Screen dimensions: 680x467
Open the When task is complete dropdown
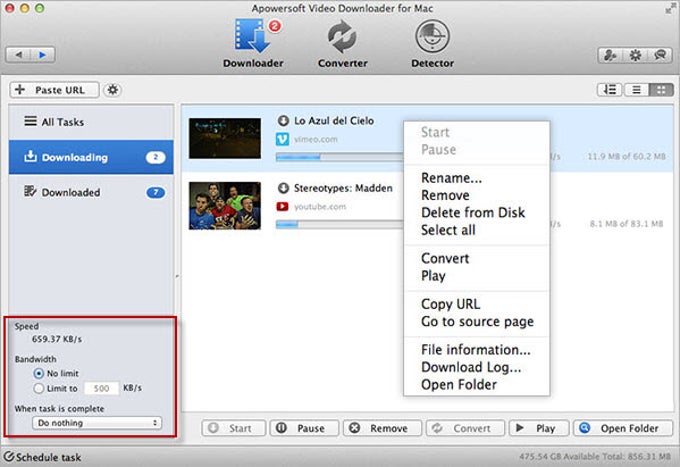pos(97,423)
